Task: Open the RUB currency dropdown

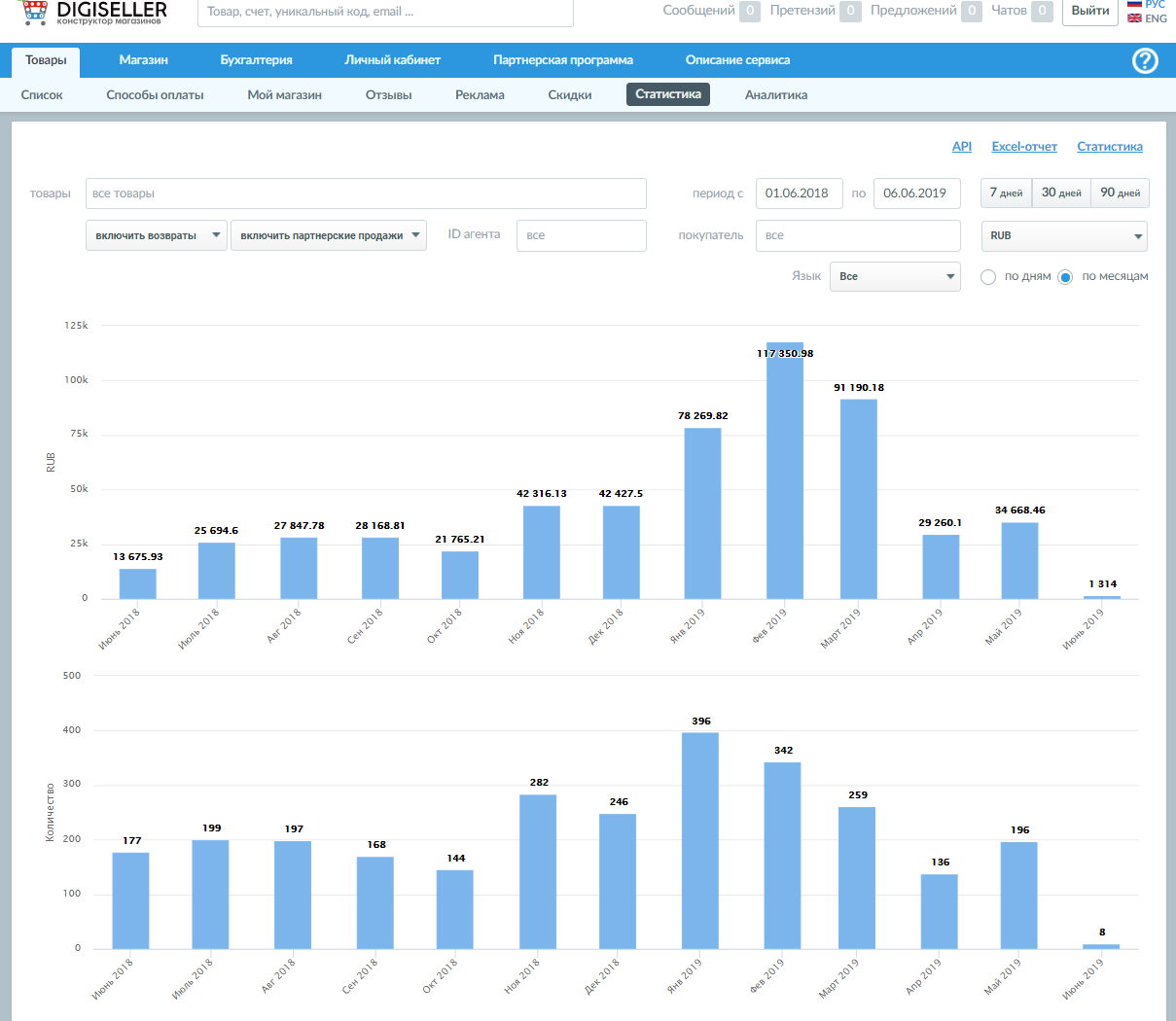Action: click(x=1064, y=236)
